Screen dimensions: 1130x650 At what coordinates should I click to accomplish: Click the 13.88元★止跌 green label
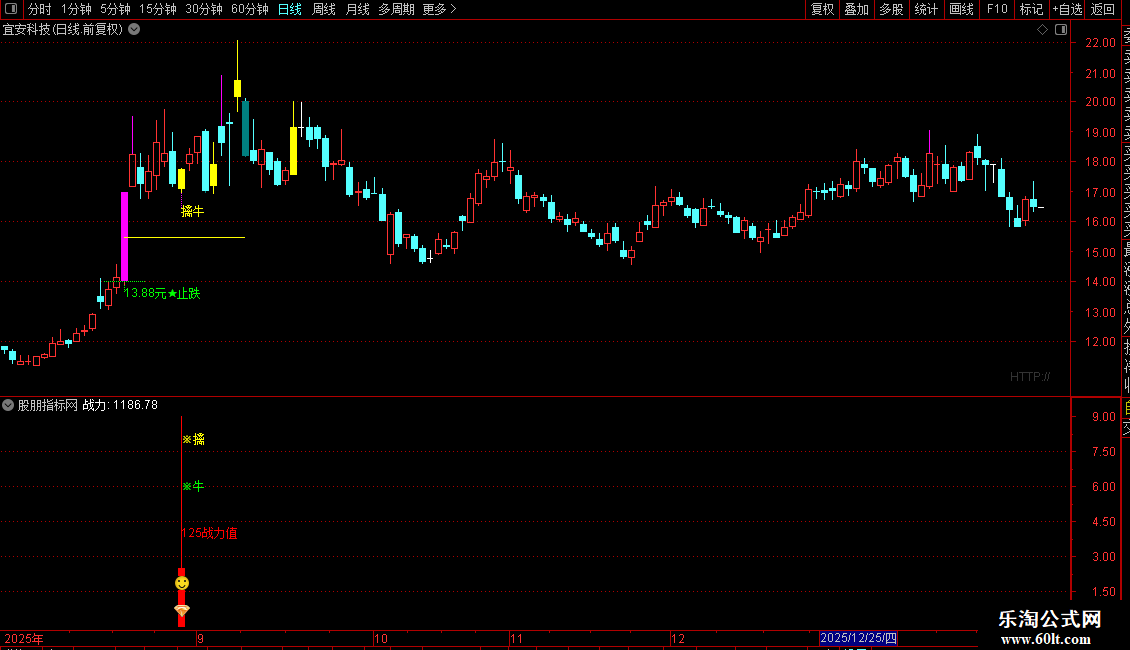click(x=162, y=293)
